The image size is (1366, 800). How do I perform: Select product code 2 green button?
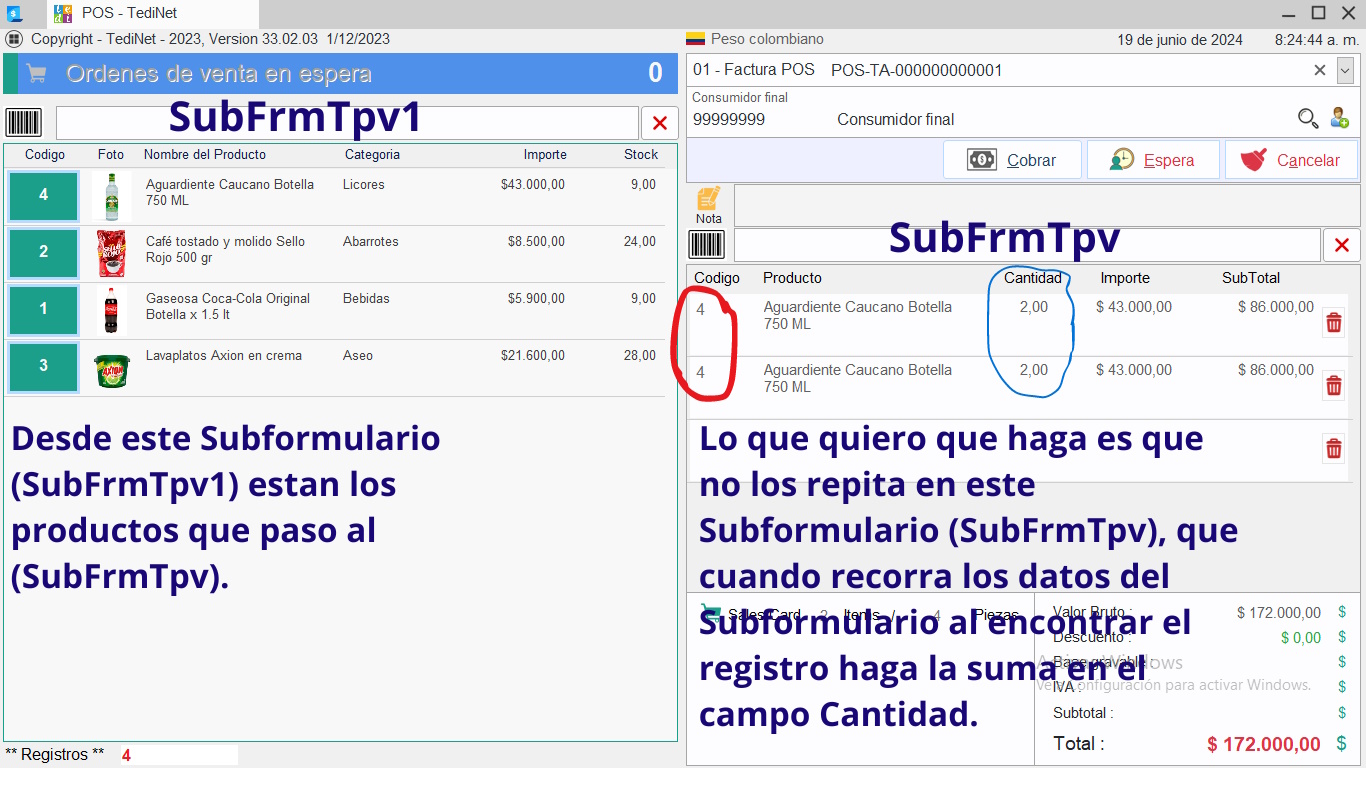[x=43, y=252]
